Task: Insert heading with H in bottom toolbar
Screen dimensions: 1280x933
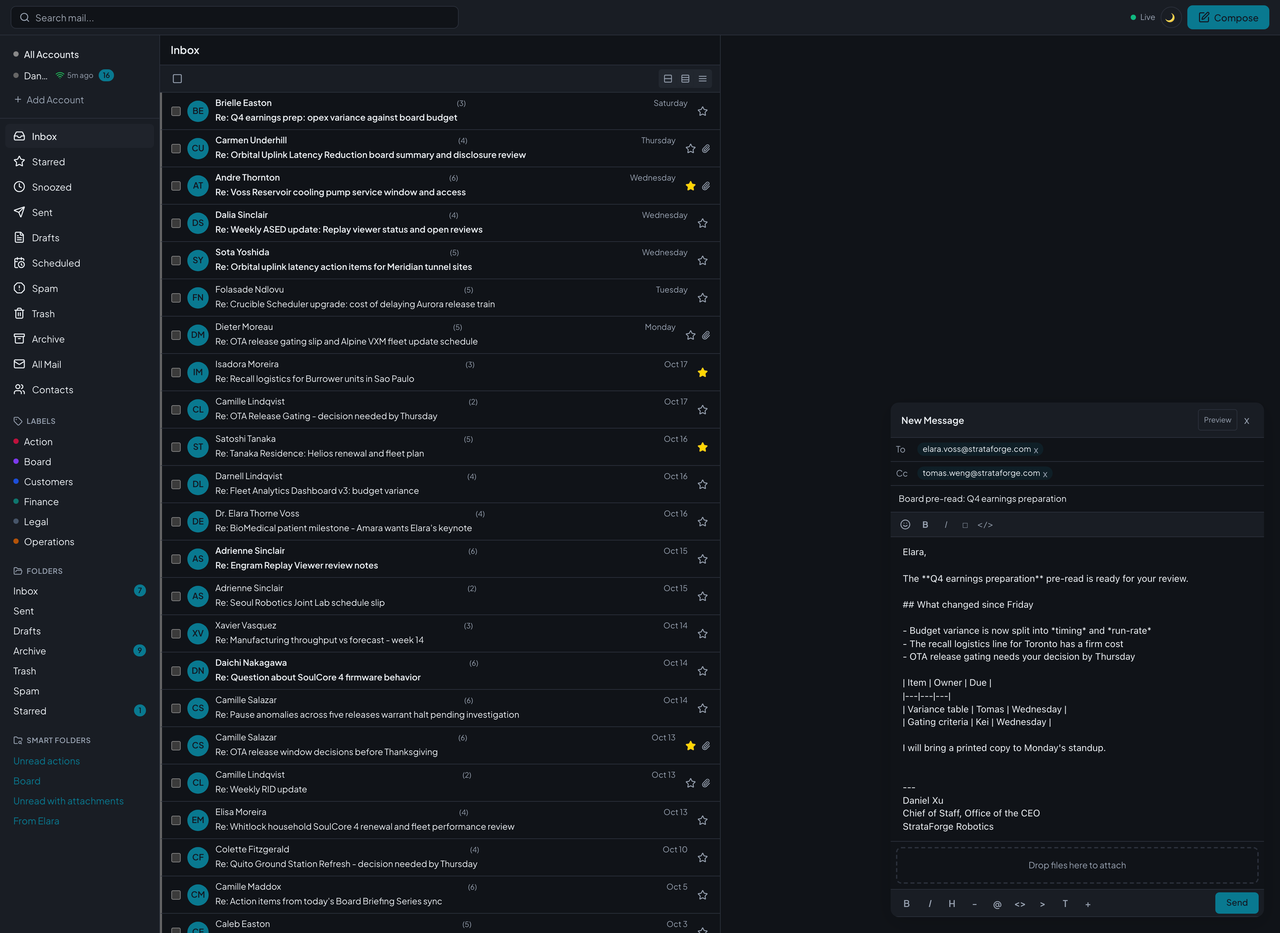Action: (x=952, y=904)
